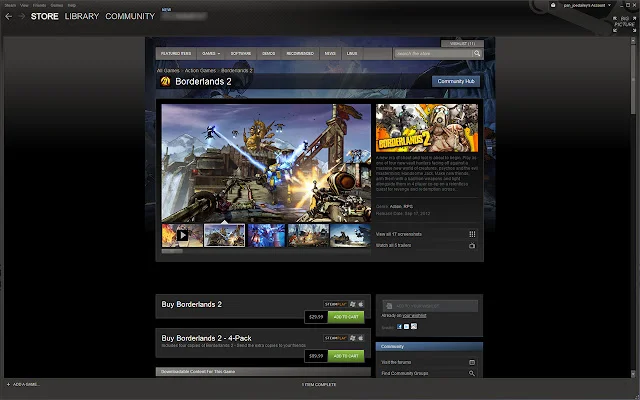Open View all 17 screenshots link
Viewport: 640px width, 400px height.
tap(399, 234)
